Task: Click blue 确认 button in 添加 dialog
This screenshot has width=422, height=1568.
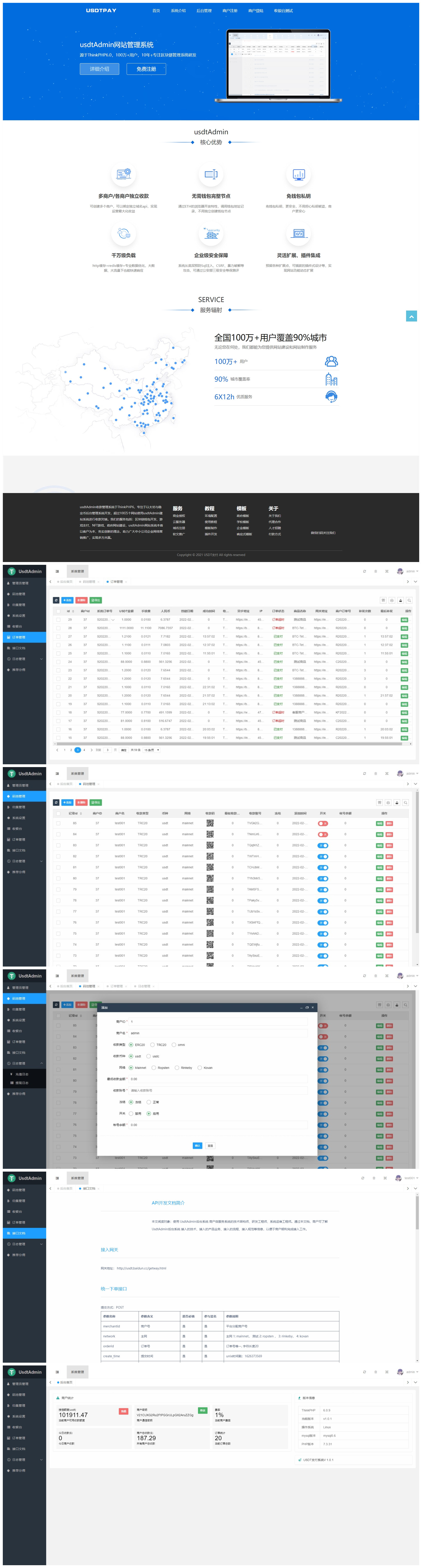Action: (x=197, y=1146)
